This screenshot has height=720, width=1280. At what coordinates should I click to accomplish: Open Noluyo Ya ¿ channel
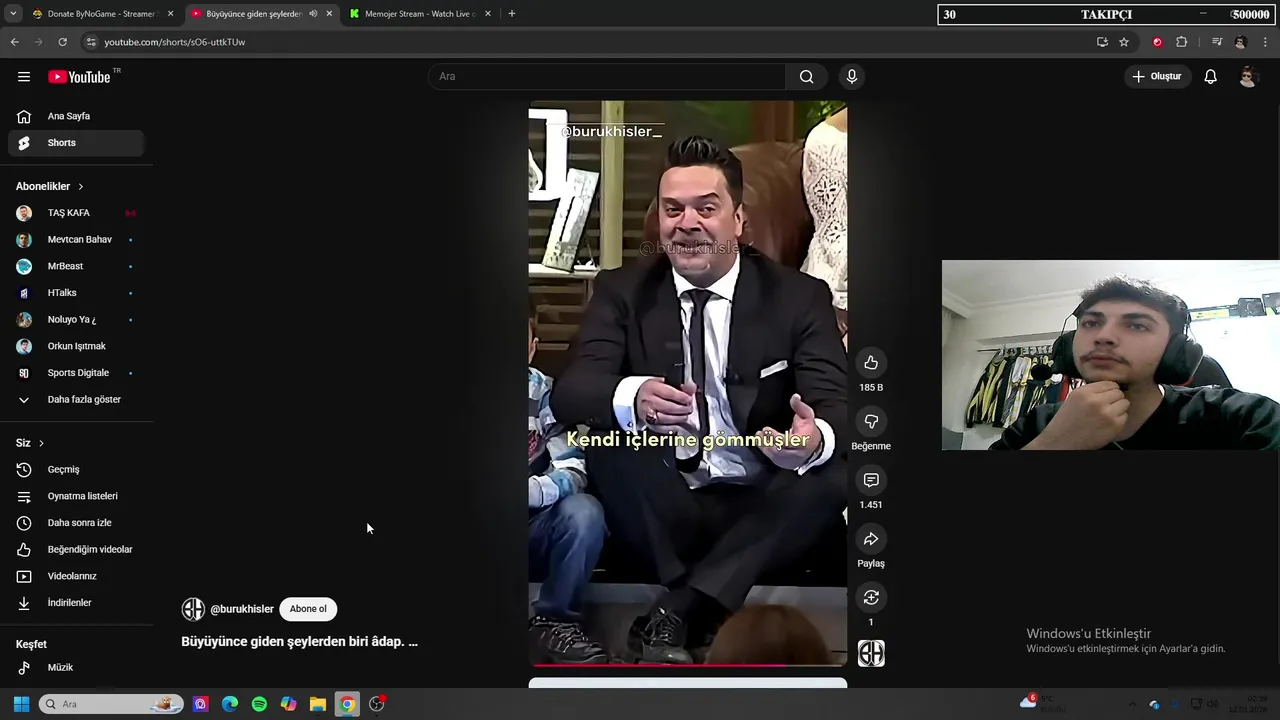pyautogui.click(x=76, y=320)
